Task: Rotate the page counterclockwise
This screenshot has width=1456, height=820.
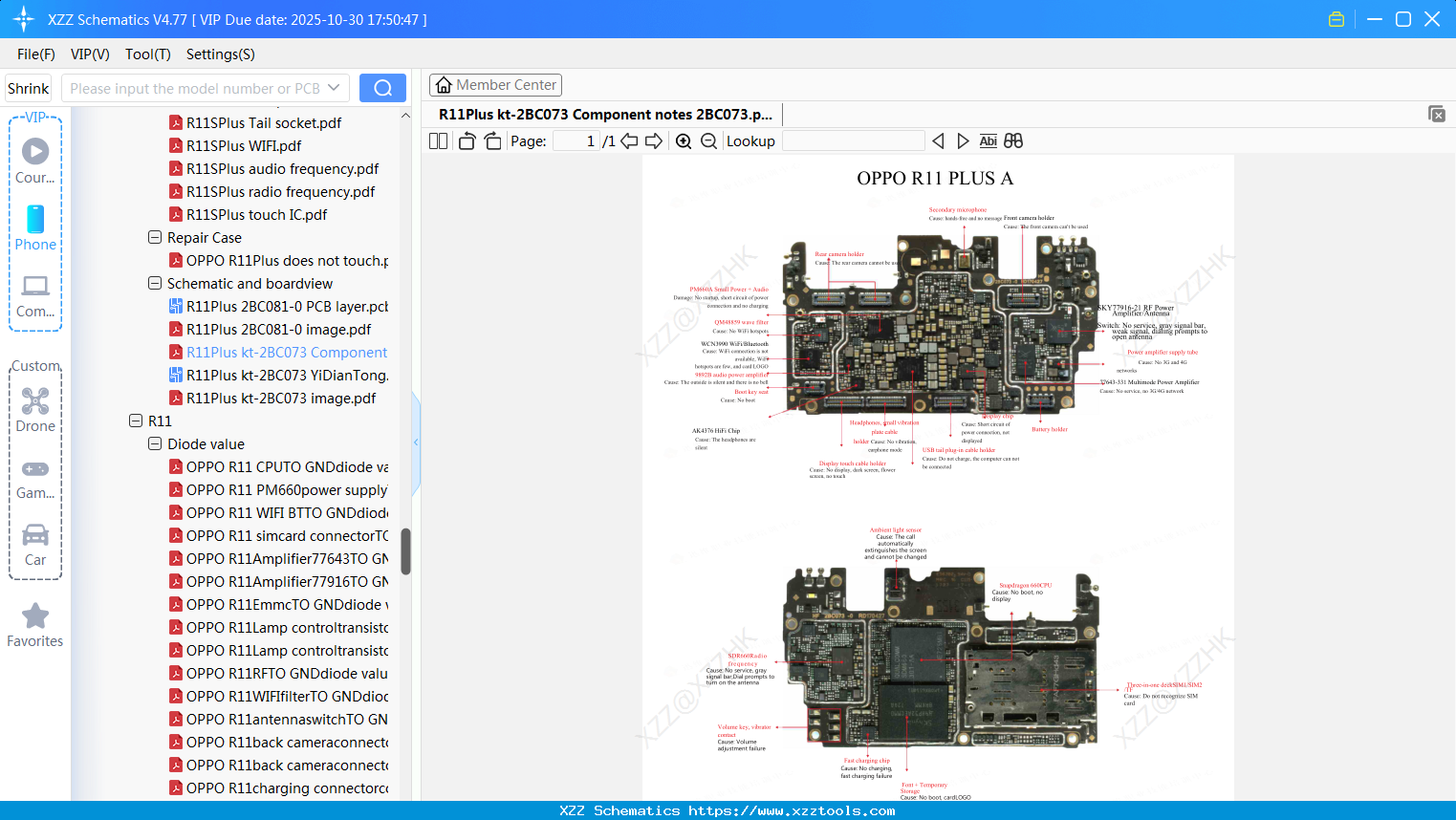Action: 467,141
